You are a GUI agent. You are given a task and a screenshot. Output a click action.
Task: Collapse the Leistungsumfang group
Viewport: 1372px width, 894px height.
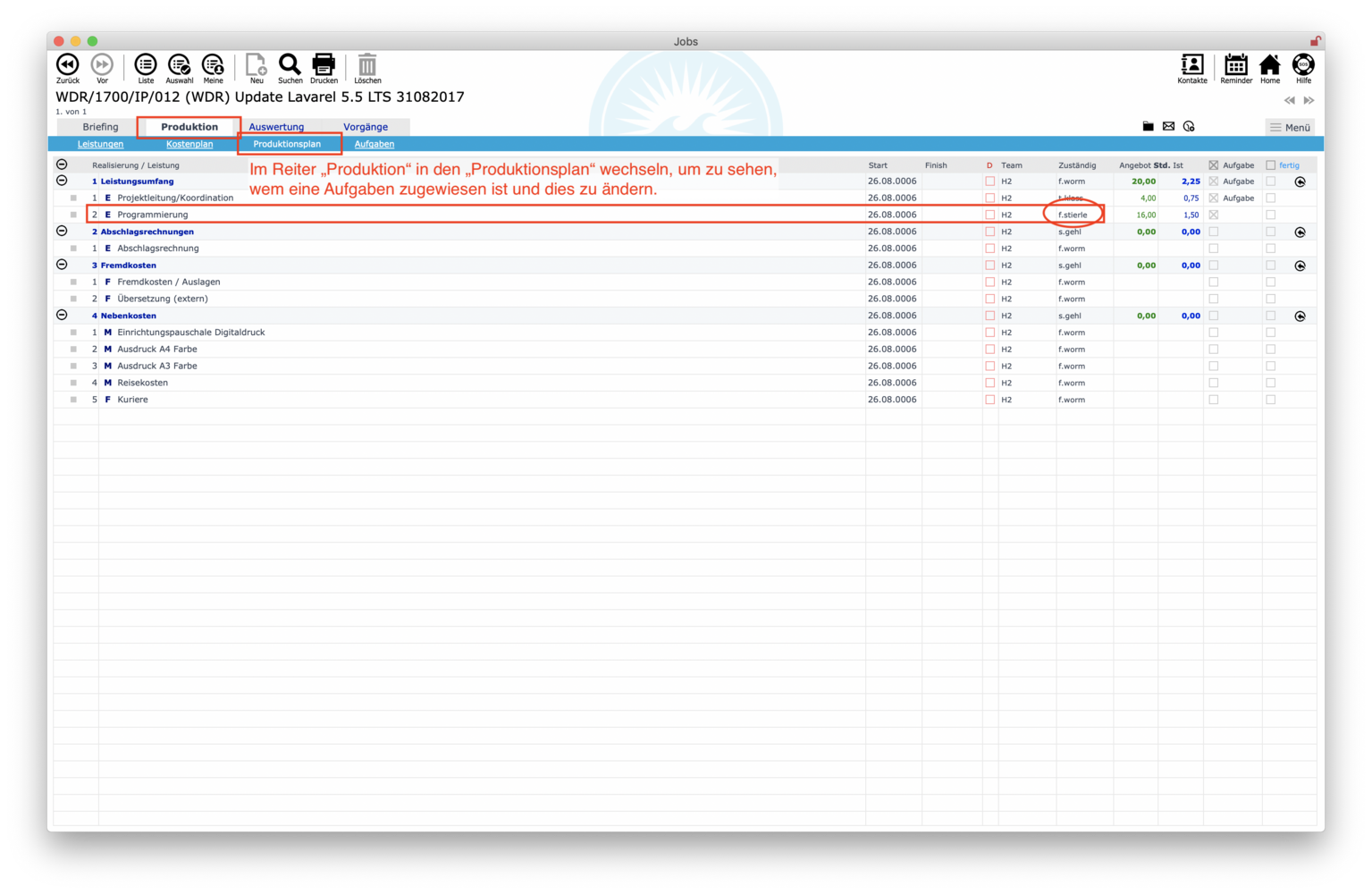click(x=62, y=181)
